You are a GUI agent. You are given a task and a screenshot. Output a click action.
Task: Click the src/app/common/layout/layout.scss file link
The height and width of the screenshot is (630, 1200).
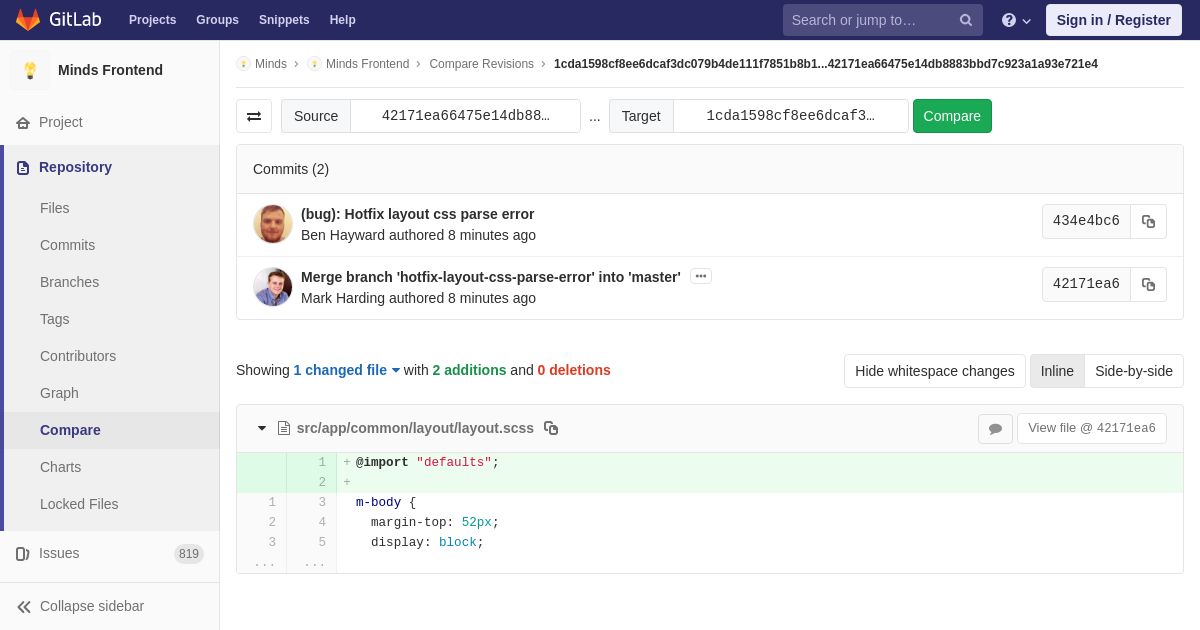pyautogui.click(x=415, y=428)
